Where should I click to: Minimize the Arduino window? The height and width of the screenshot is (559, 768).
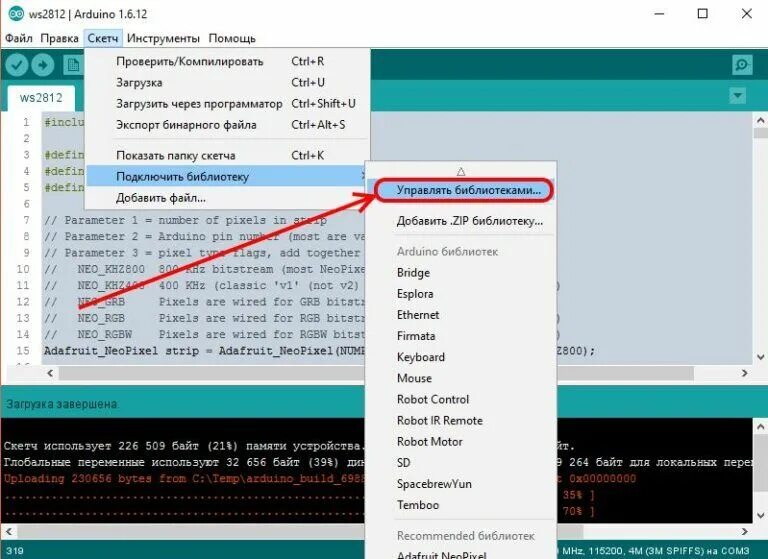click(x=660, y=14)
